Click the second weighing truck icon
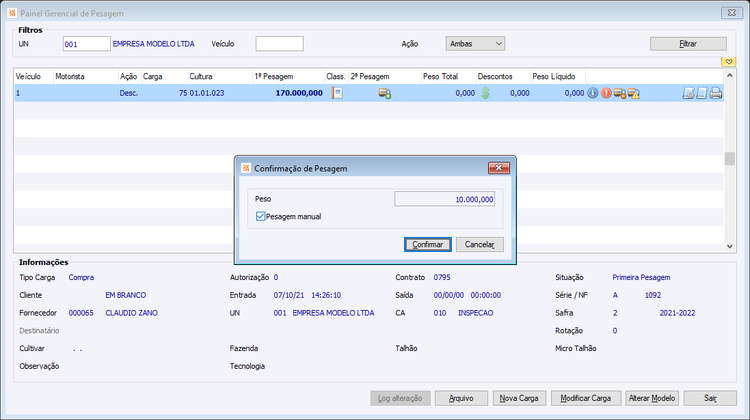Viewport: 750px width, 420px height. [x=385, y=93]
